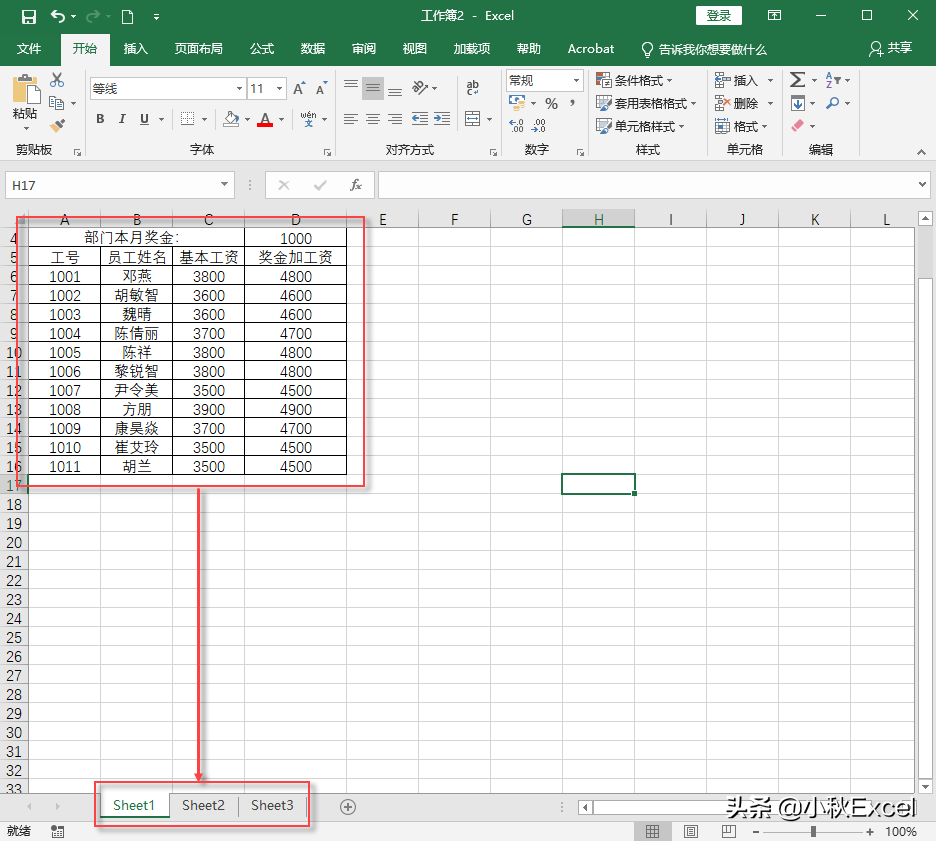936x841 pixels.
Task: Switch to Normal view in status bar
Action: point(652,831)
